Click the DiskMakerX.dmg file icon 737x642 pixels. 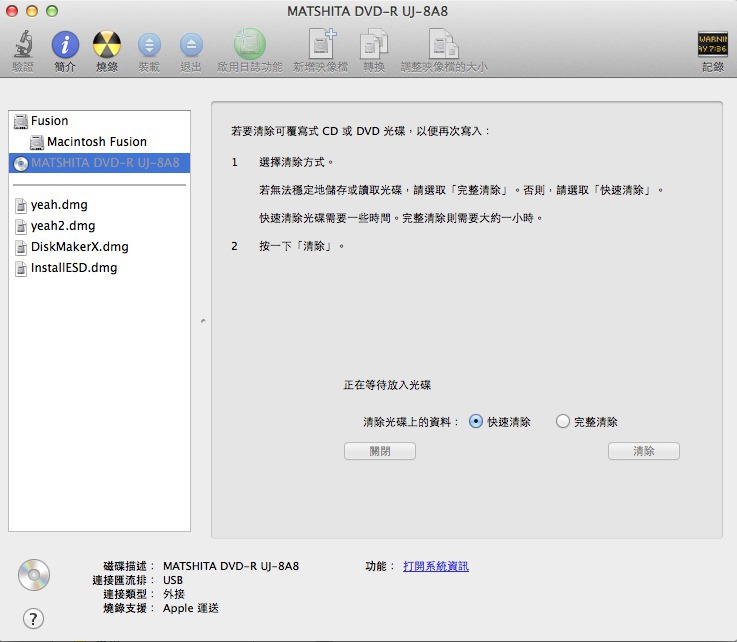coord(21,248)
